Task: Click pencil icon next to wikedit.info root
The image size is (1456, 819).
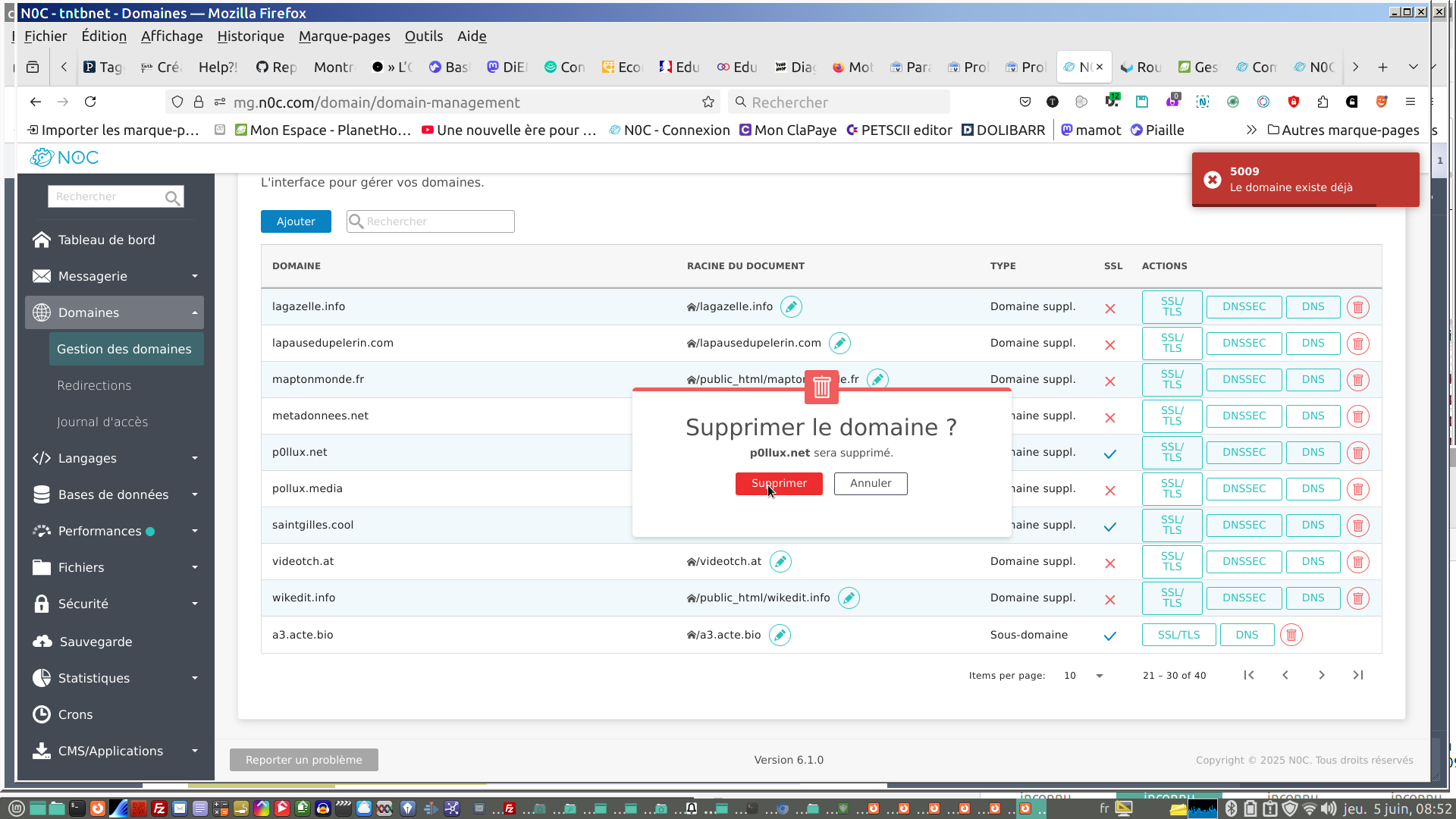Action: click(x=849, y=598)
